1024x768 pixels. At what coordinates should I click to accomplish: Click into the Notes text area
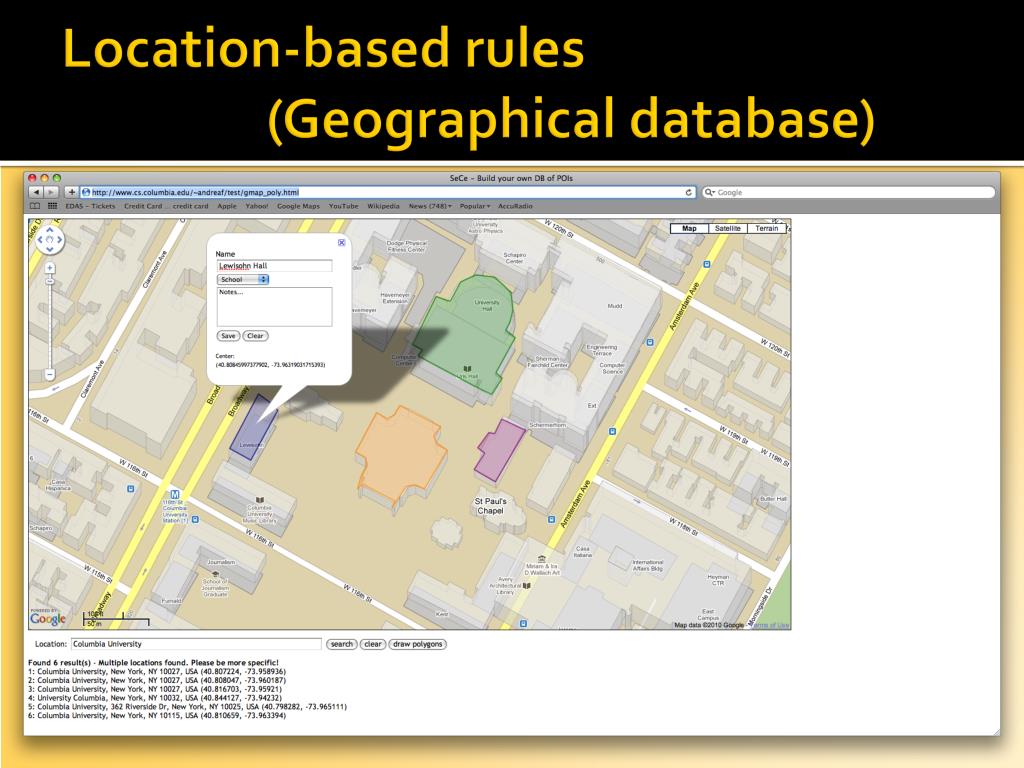(x=274, y=306)
